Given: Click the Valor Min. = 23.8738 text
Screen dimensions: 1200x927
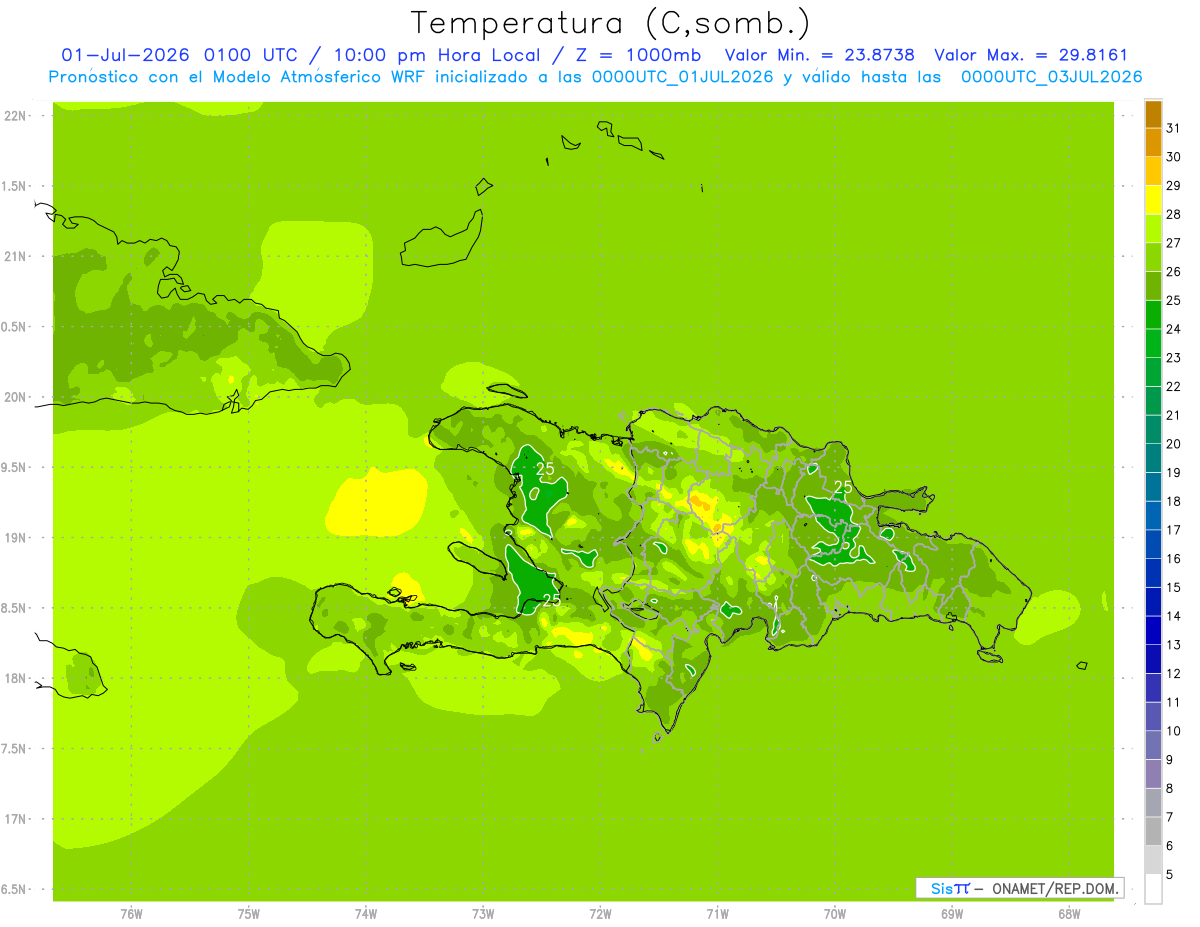Looking at the screenshot, I should pos(820,55).
